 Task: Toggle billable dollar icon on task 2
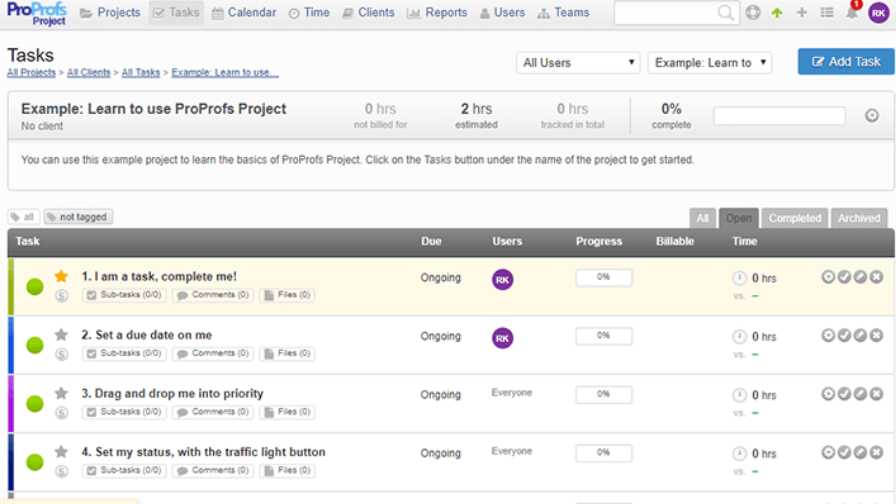(x=62, y=354)
